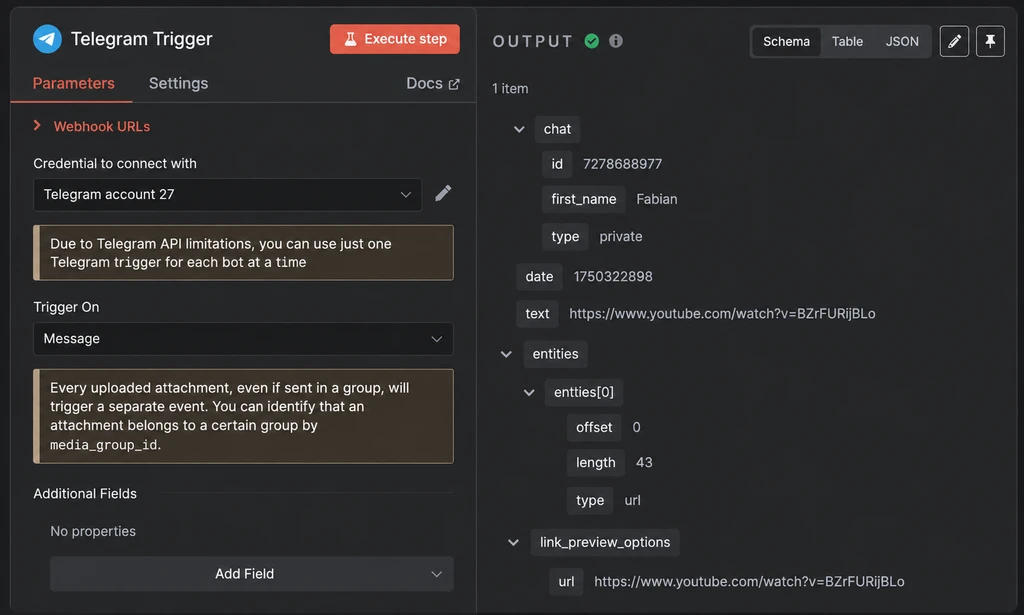The image size is (1024, 615).
Task: Expand the Webhook URLs section
Action: (x=91, y=127)
